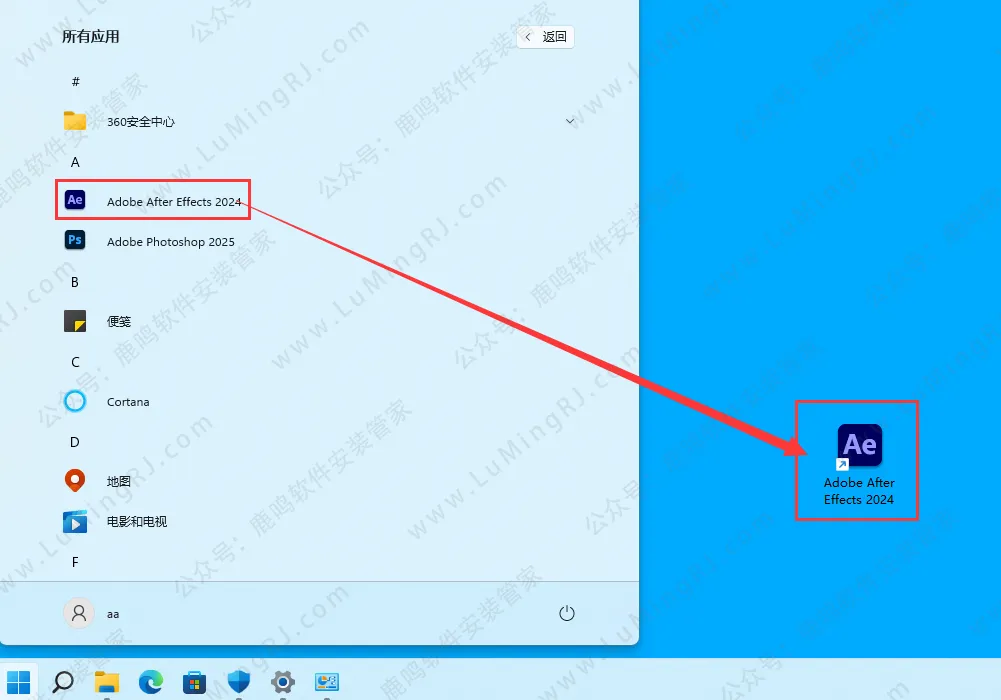Select the letter A section header
Viewport: 1001px width, 700px height.
pyautogui.click(x=75, y=162)
